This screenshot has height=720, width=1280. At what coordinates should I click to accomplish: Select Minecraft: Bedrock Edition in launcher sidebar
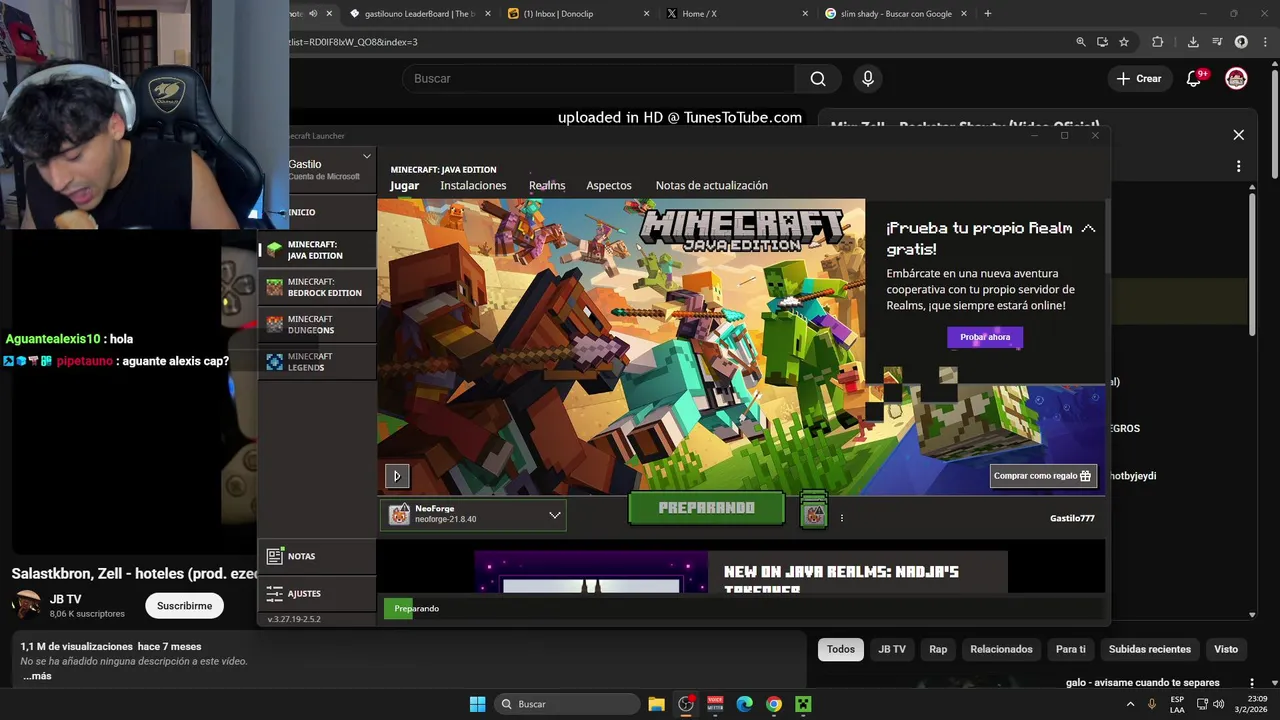317,288
